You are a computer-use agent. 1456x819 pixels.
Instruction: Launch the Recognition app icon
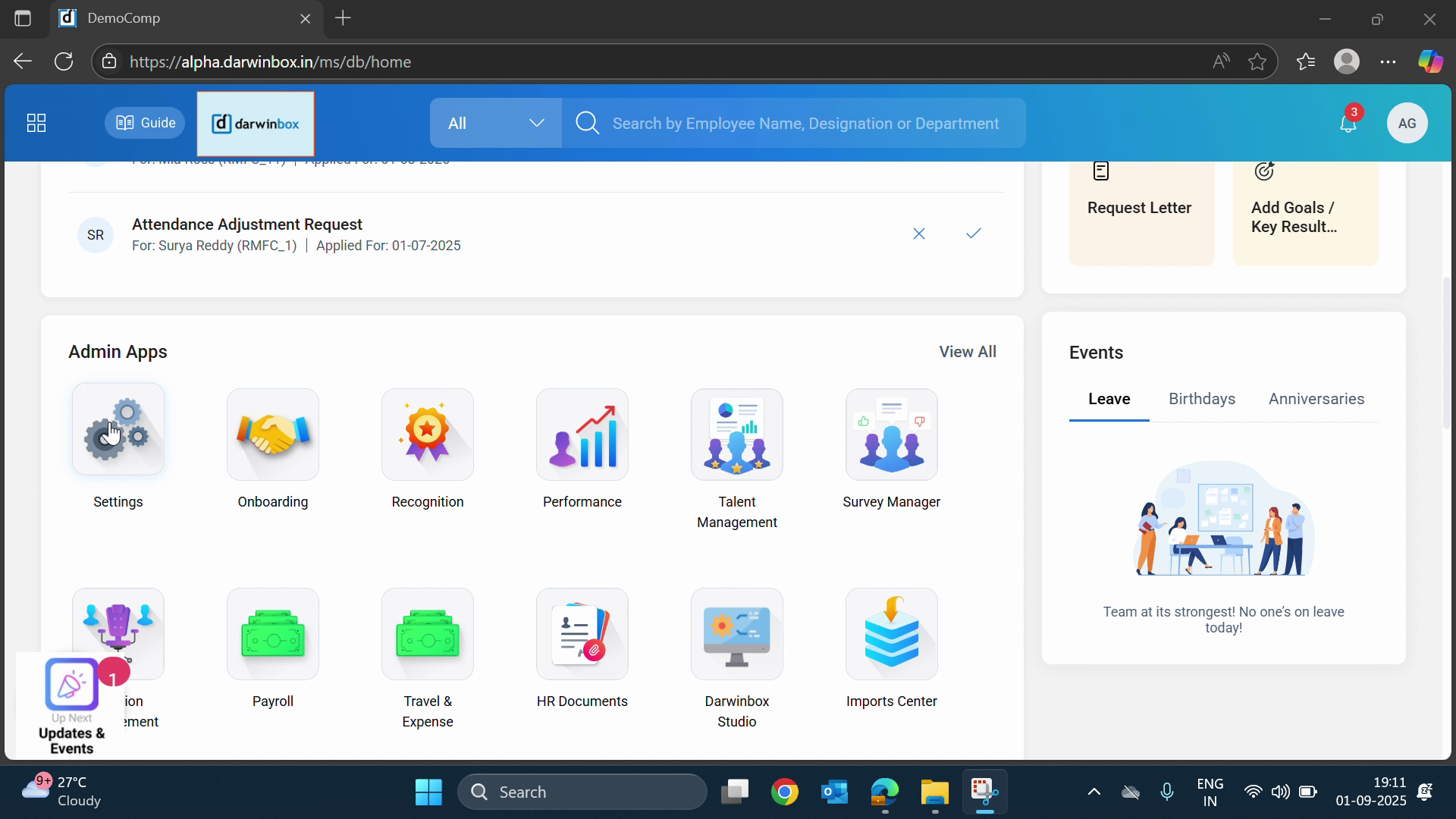tap(428, 435)
